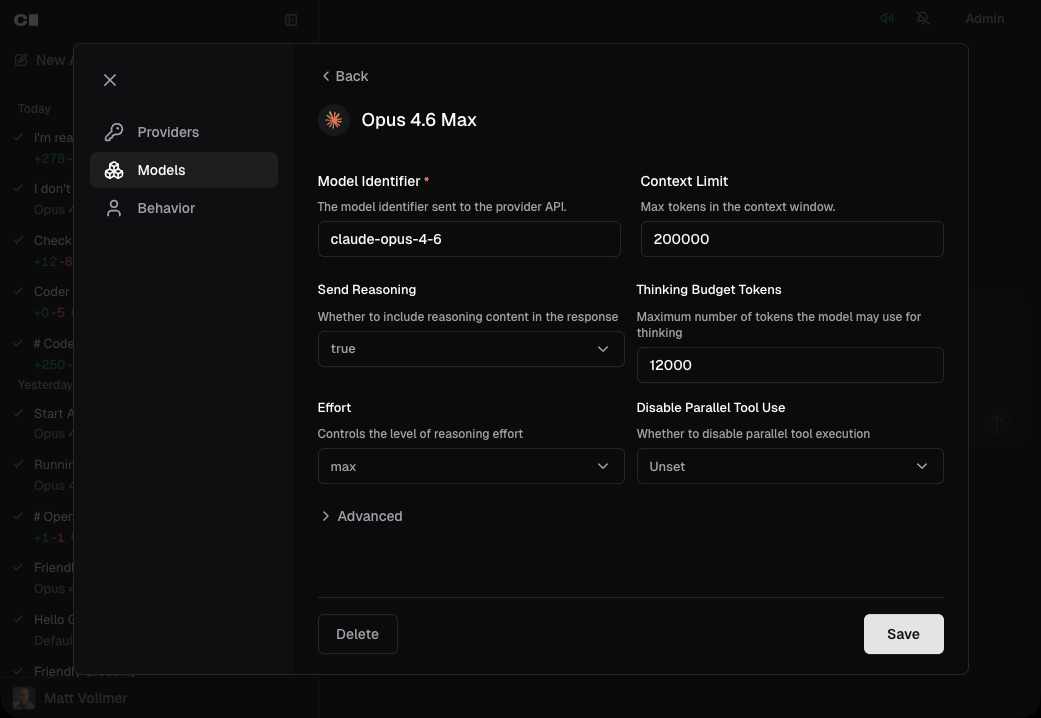Toggle the sidebar panel icon

tap(291, 20)
